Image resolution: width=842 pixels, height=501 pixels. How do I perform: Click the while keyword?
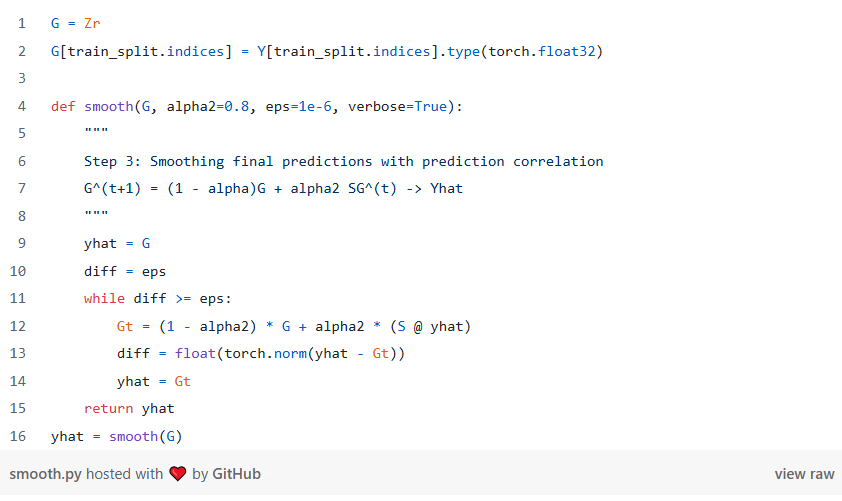point(104,299)
